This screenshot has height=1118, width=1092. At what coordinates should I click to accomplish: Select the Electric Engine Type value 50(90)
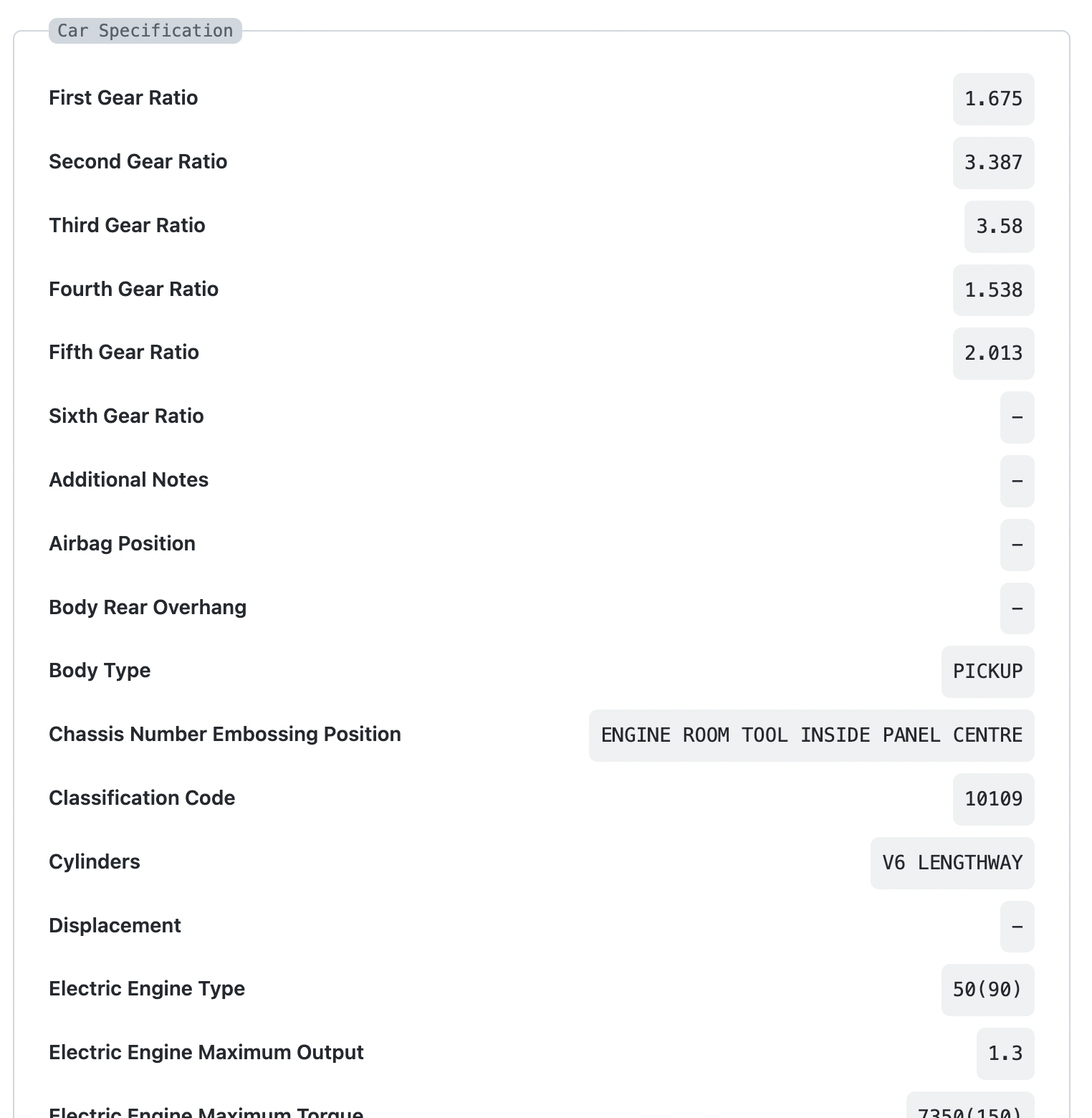pos(987,990)
